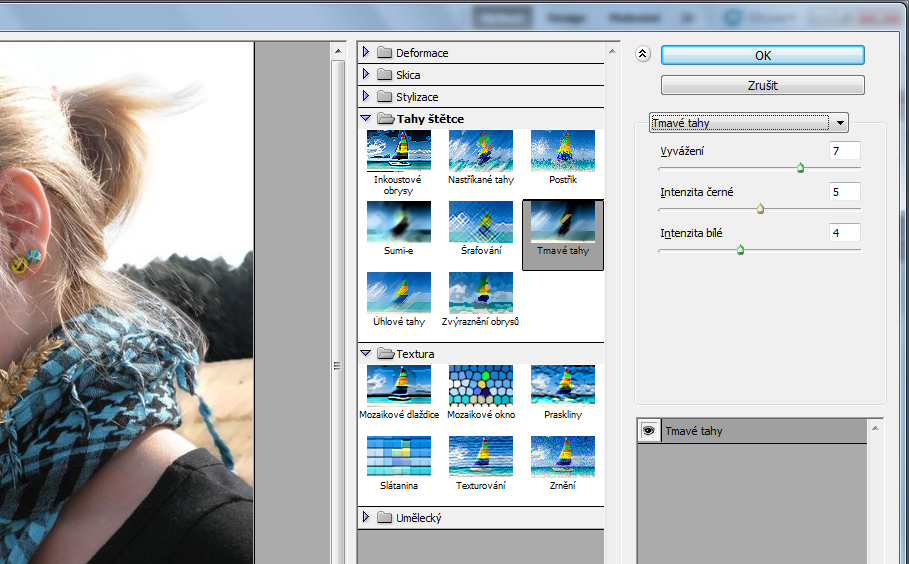The width and height of the screenshot is (909, 564).
Task: Click the filter list scrollbar up arrow
Action: click(612, 52)
